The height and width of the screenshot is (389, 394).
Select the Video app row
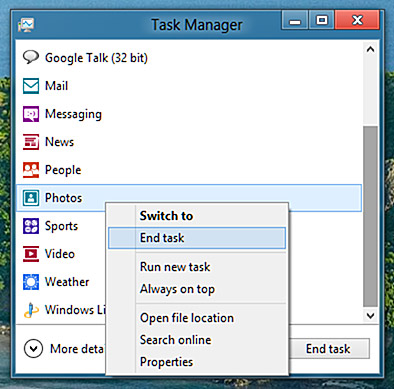[61, 254]
